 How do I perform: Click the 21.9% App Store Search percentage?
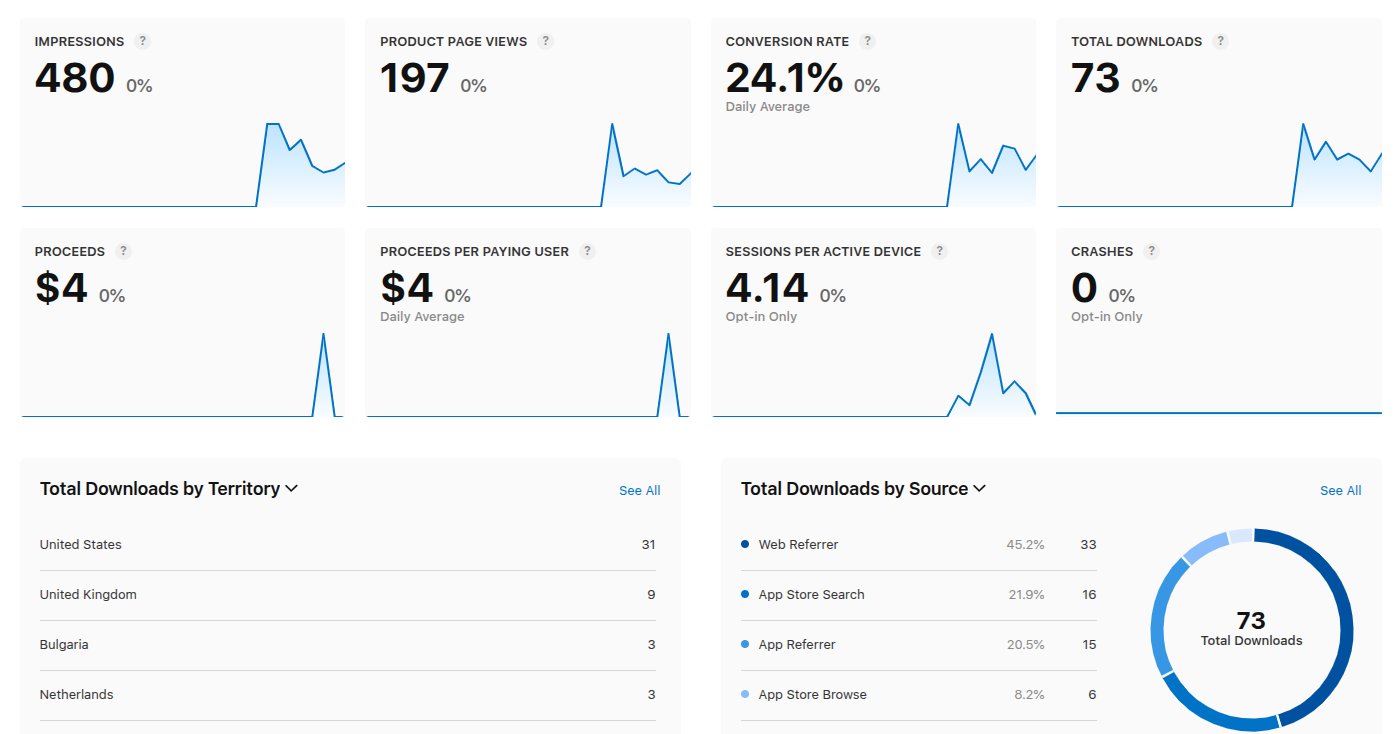pos(1025,595)
